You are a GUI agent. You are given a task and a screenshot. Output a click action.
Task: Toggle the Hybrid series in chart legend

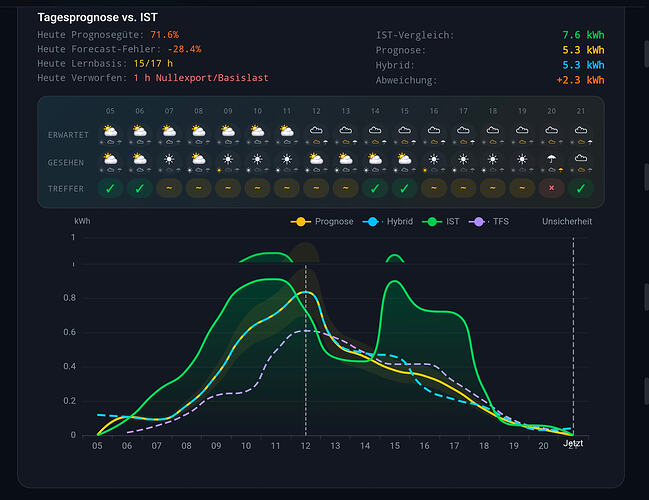(388, 222)
